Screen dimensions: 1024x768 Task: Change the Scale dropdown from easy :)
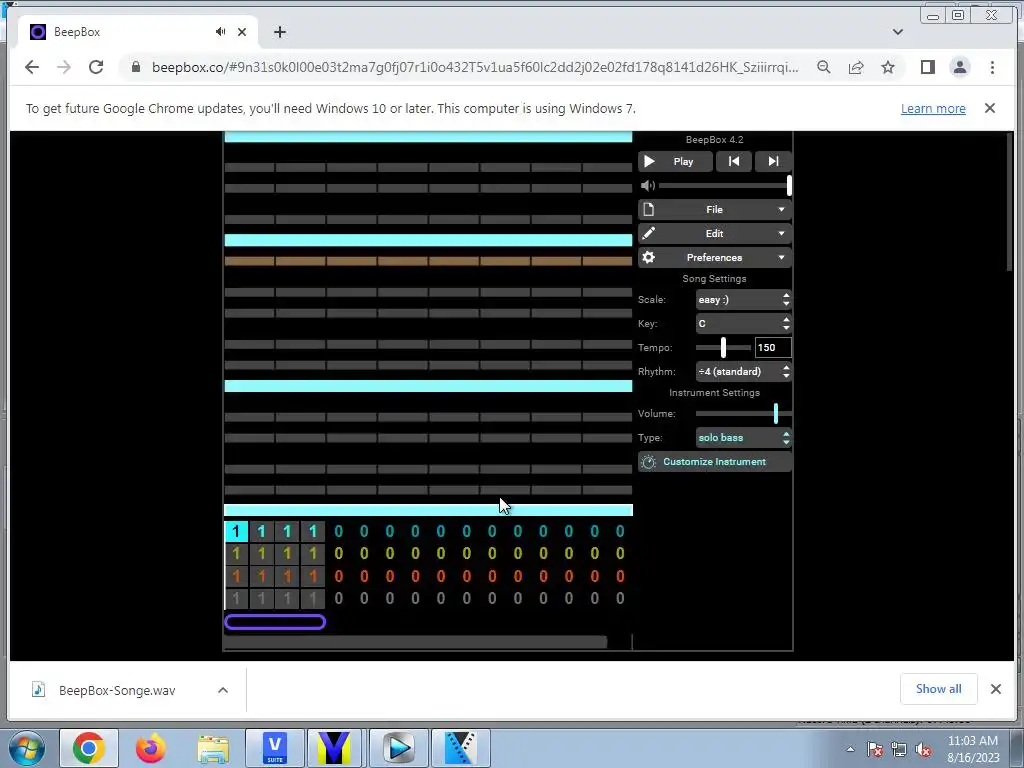click(x=744, y=300)
